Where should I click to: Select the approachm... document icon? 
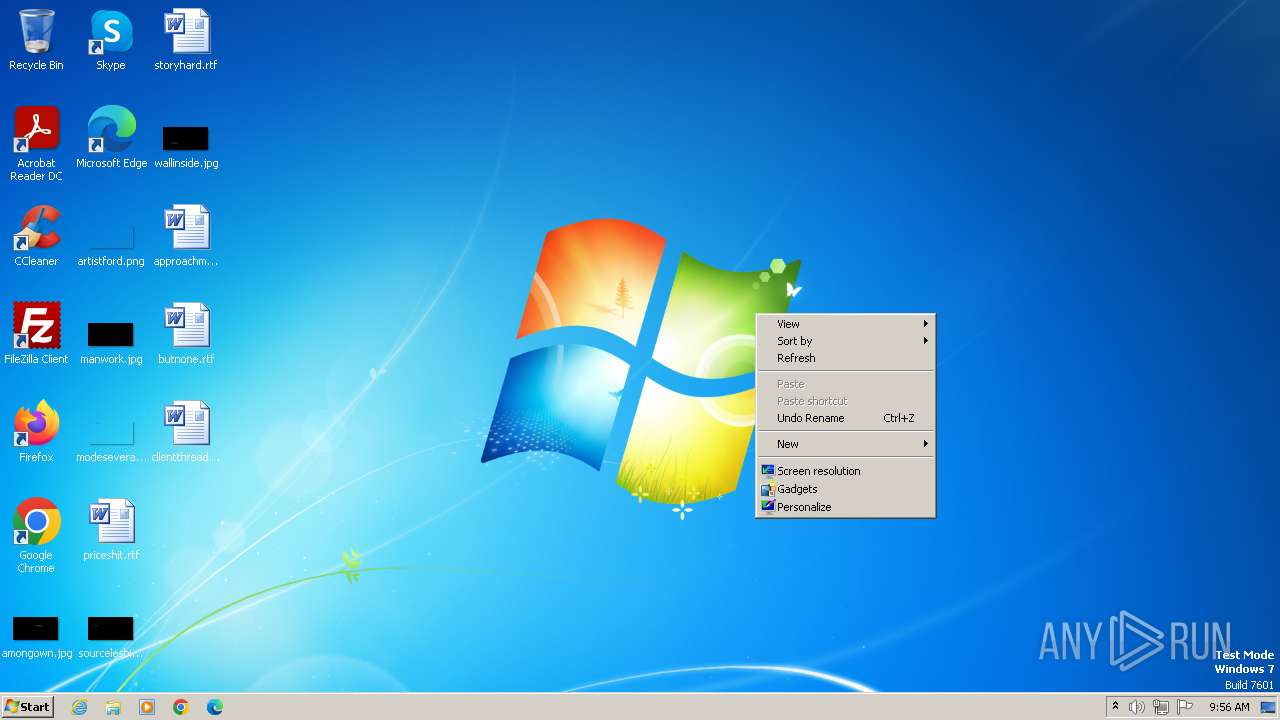click(186, 236)
